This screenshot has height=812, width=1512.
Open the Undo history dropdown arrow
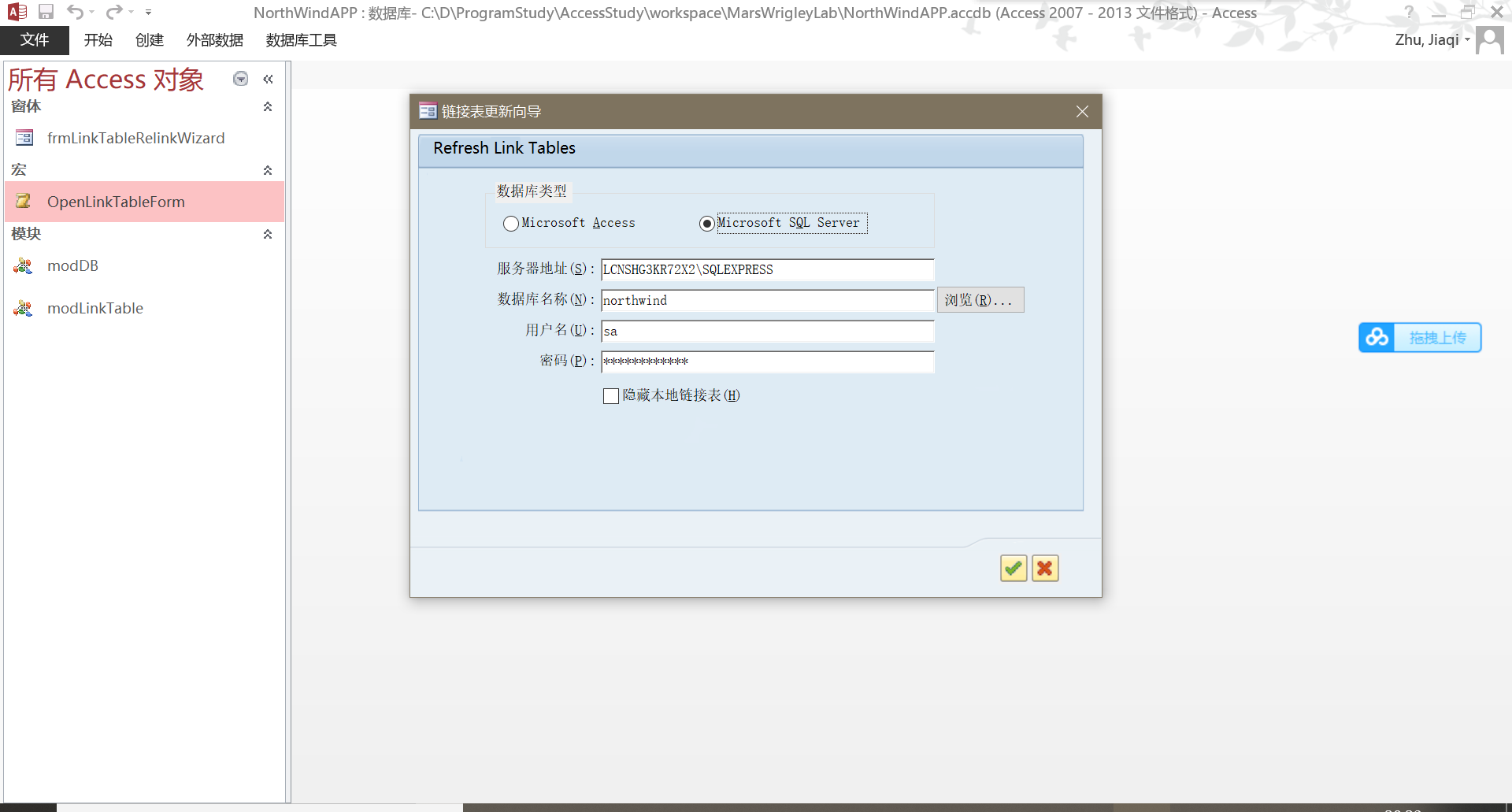point(91,12)
